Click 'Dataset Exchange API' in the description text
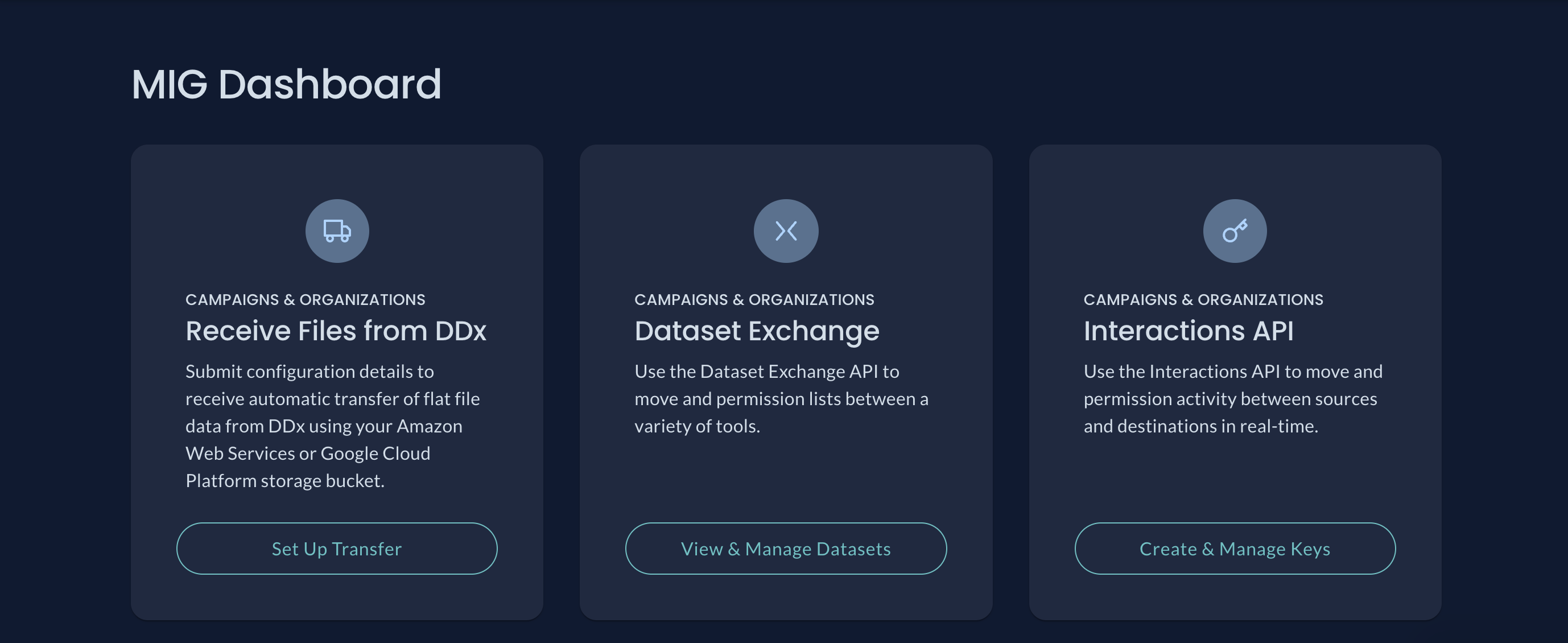 pyautogui.click(x=789, y=372)
